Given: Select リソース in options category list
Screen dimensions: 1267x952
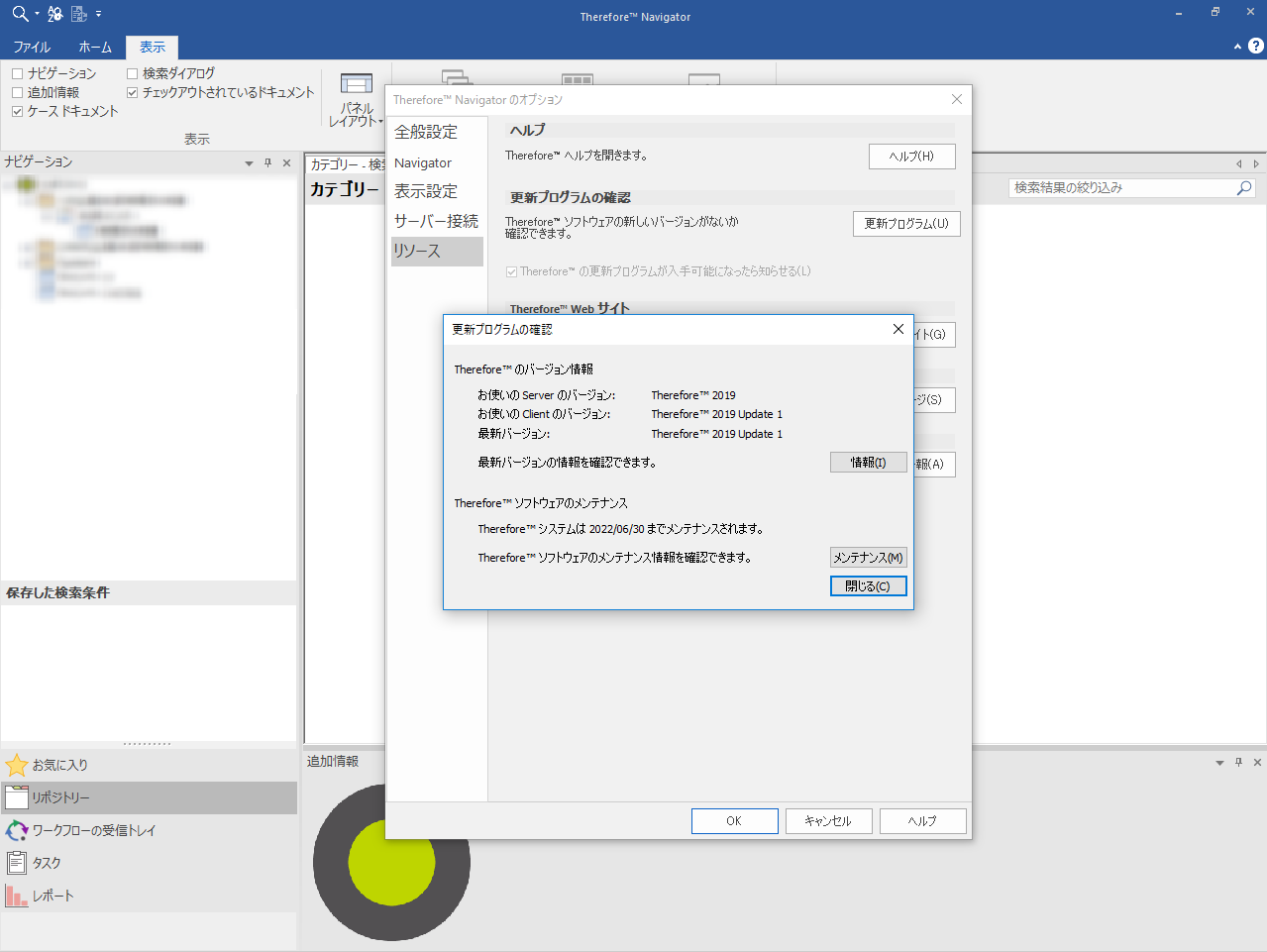Looking at the screenshot, I should click(x=437, y=251).
